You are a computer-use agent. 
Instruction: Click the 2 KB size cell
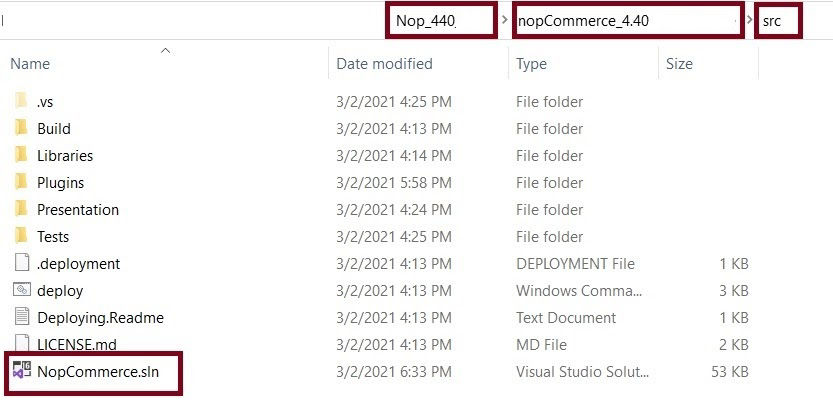[734, 345]
